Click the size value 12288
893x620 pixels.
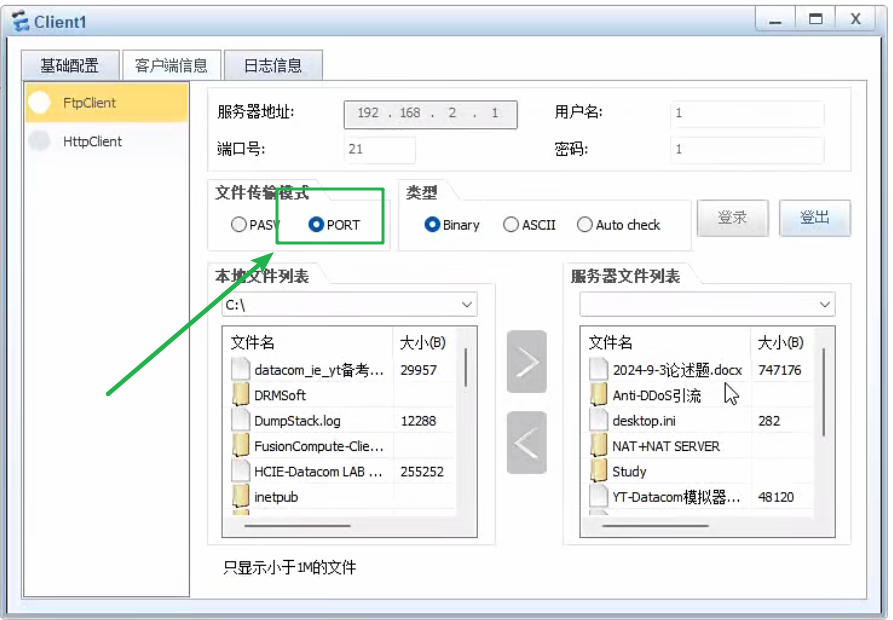(x=419, y=421)
